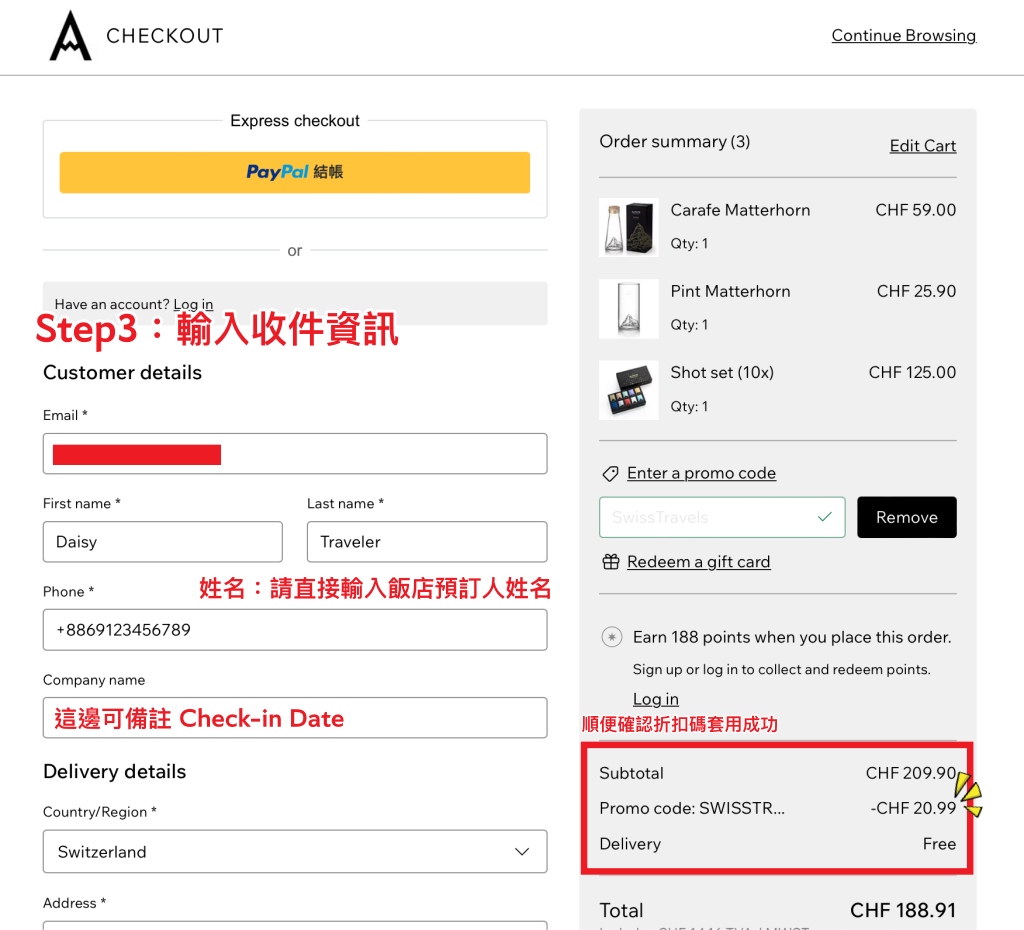Click the CHF 125.00 price
The image size is (1024, 930).
coord(912,372)
